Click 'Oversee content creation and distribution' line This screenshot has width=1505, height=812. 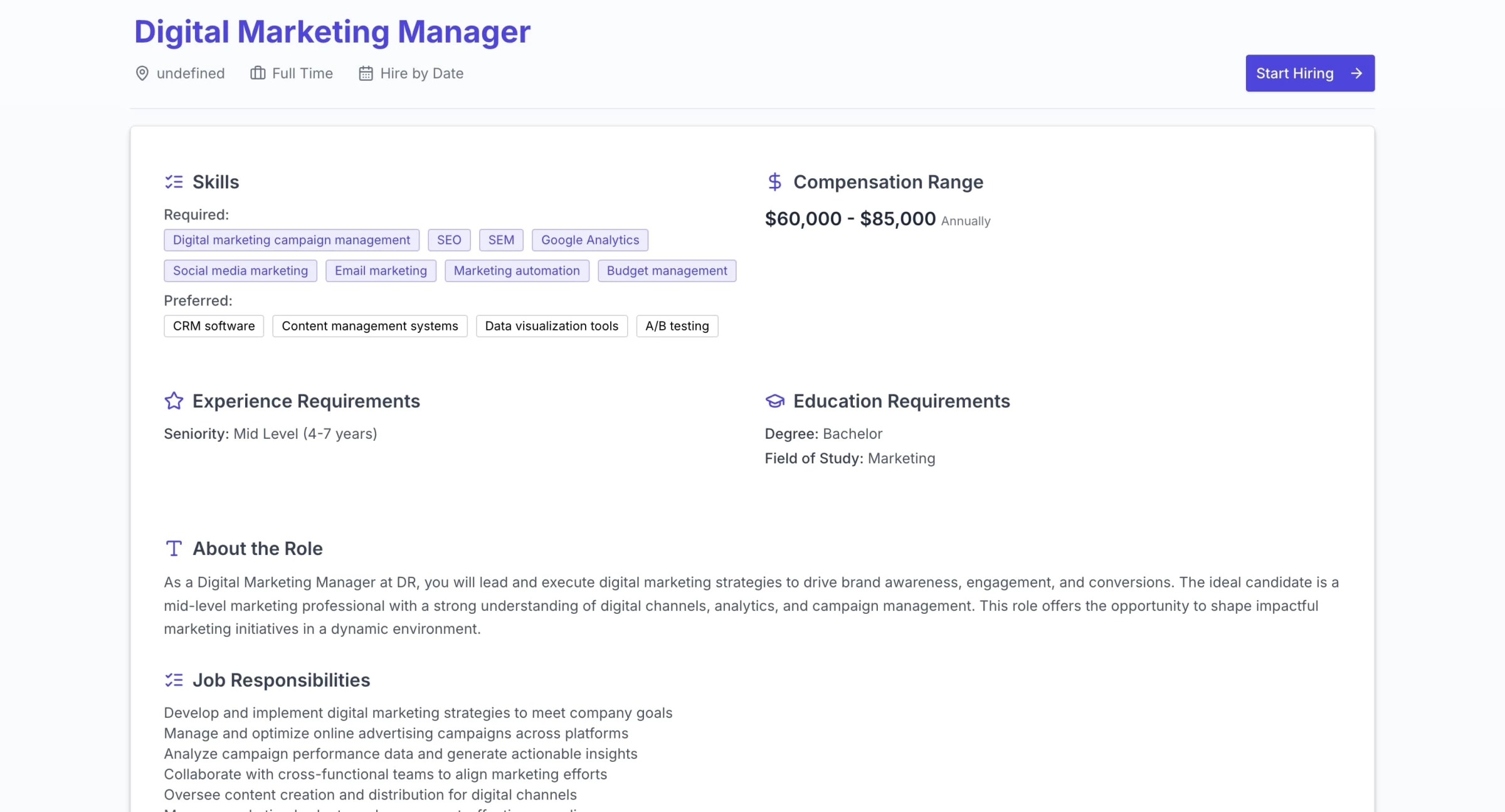(371, 794)
